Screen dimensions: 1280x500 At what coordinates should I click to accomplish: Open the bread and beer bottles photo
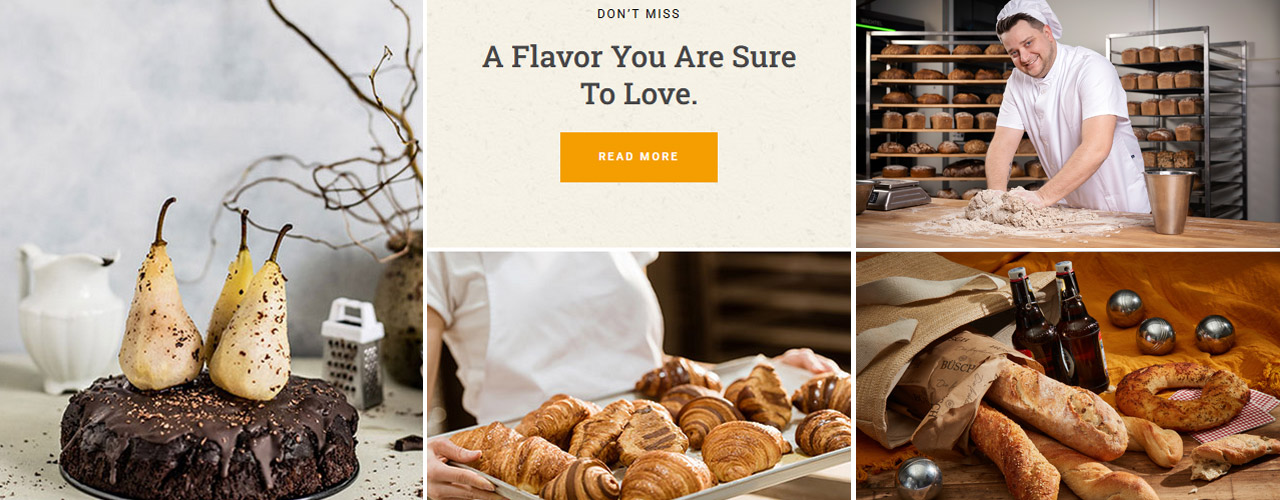[x=1068, y=376]
